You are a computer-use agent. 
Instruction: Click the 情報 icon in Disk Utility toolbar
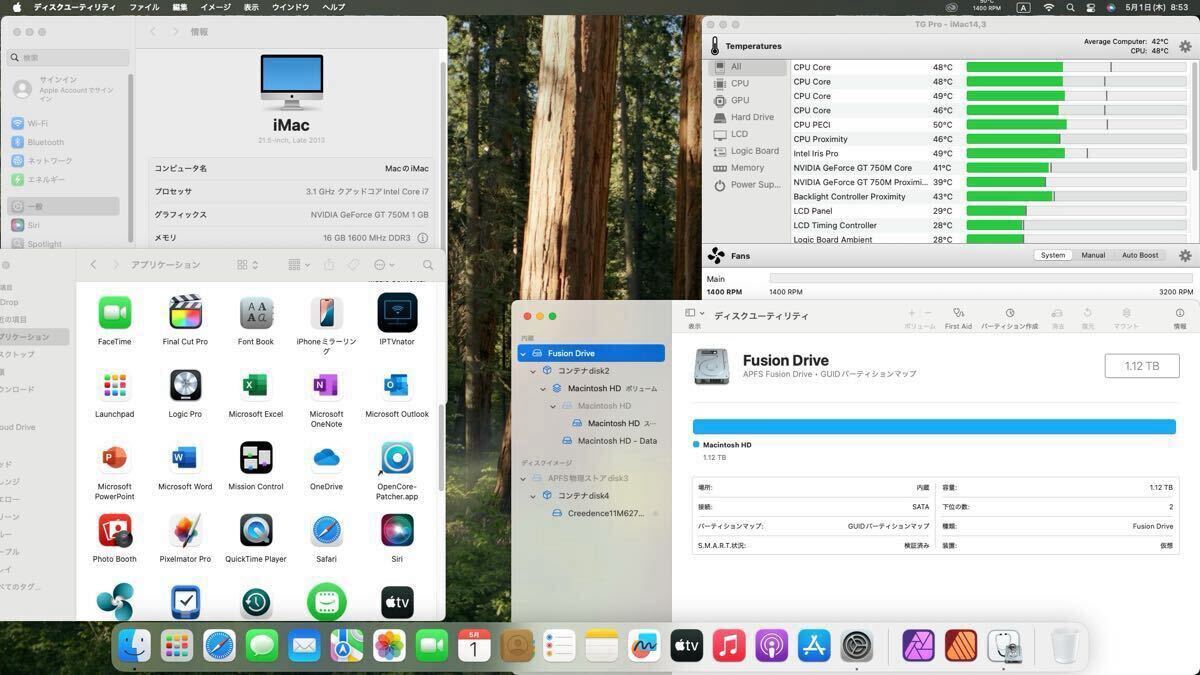[1180, 317]
